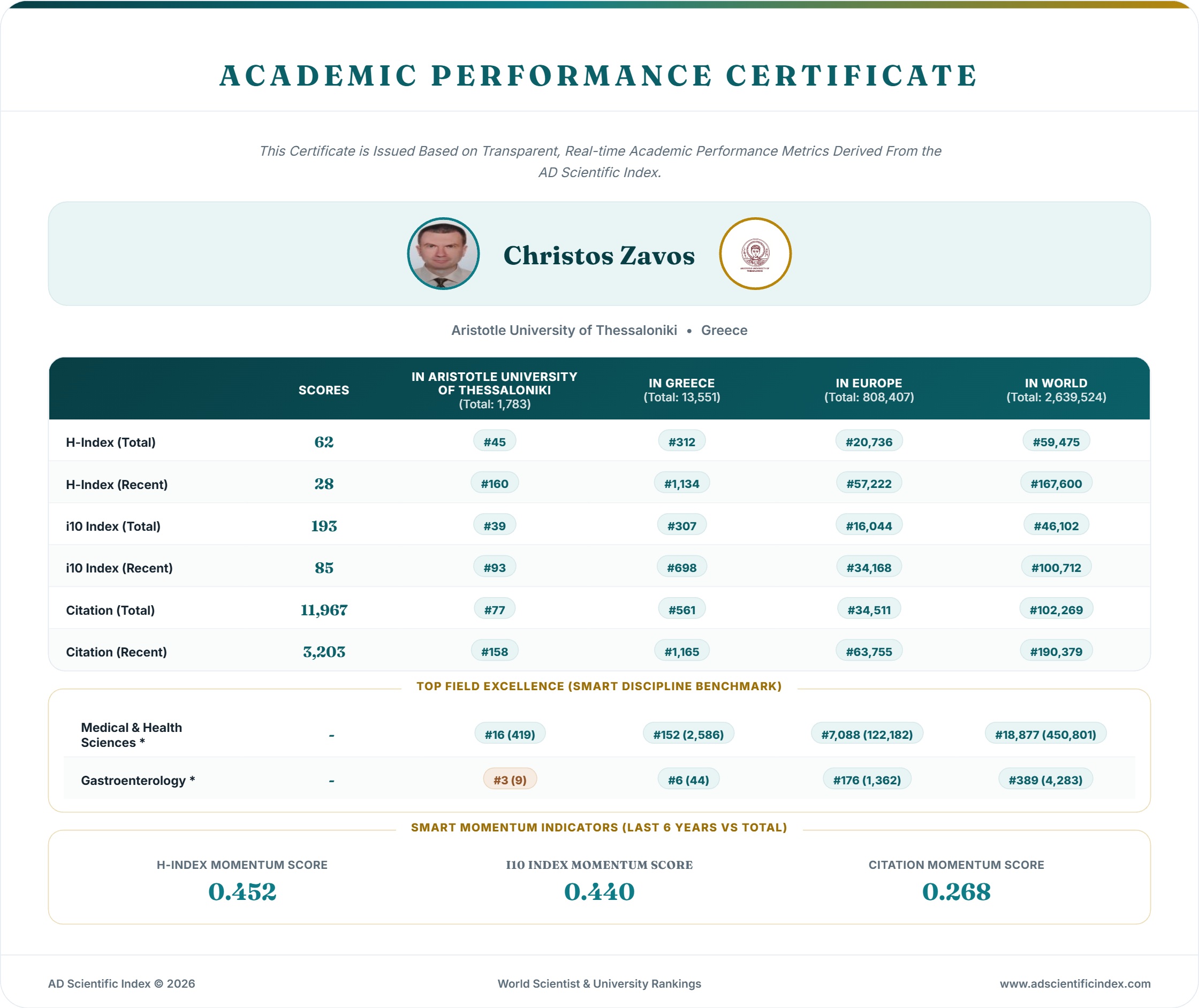Image resolution: width=1199 pixels, height=1008 pixels.
Task: Click the #312 Greece rank badge
Action: 681,442
